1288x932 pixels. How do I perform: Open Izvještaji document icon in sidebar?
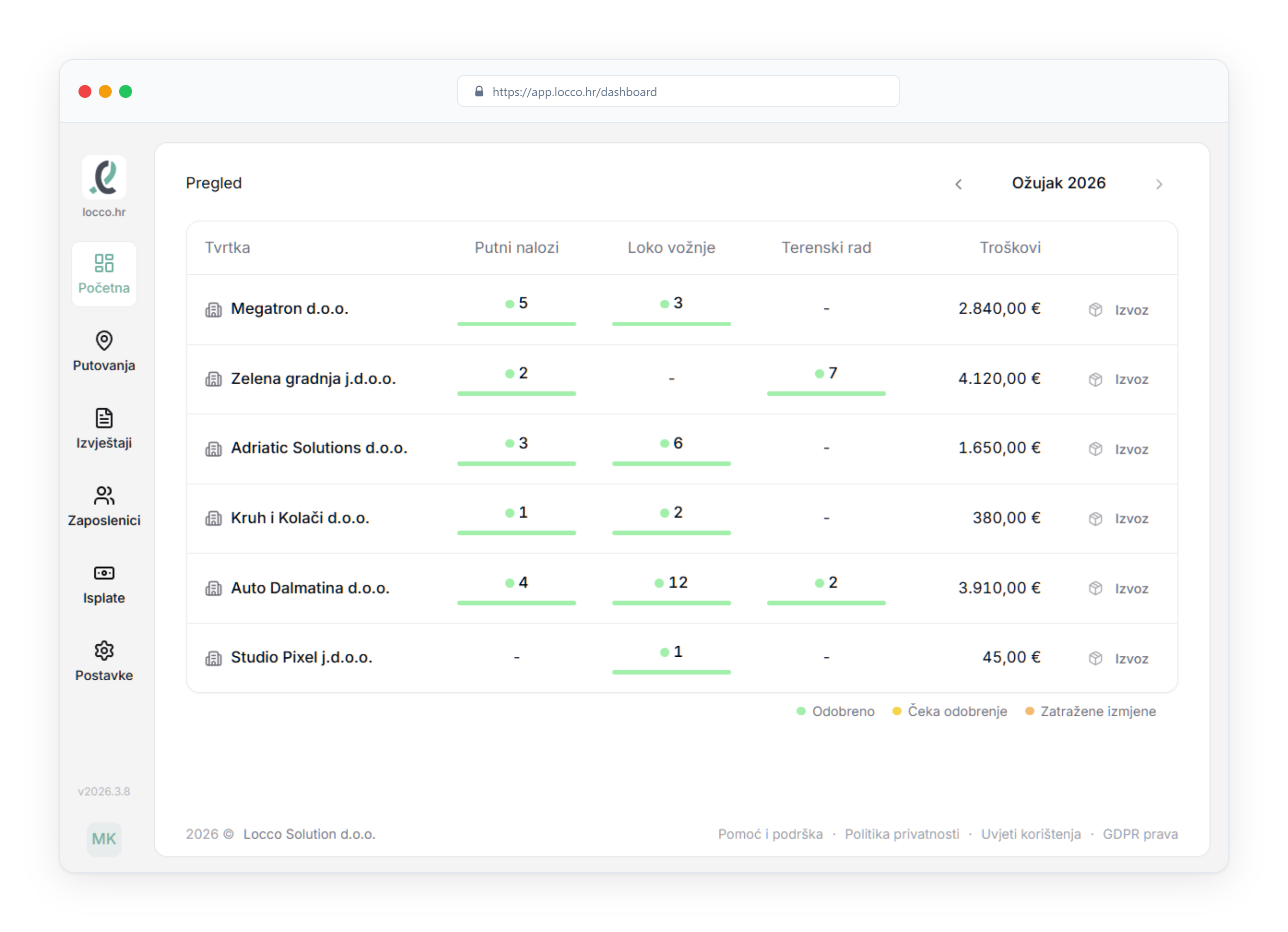(104, 418)
